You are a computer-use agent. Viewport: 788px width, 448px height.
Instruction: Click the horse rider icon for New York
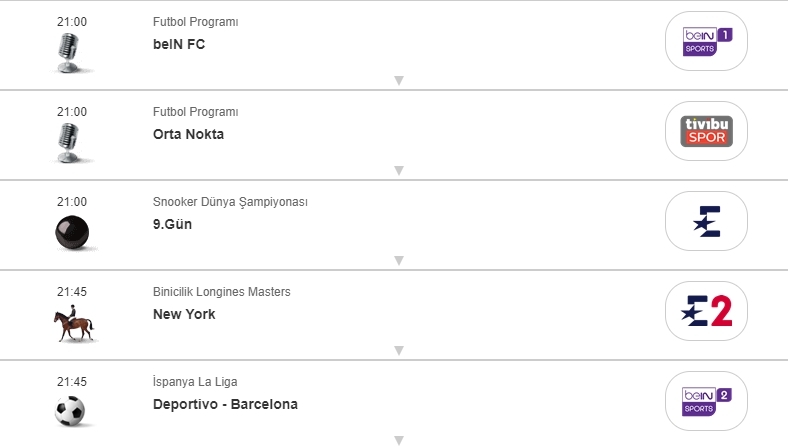tap(73, 325)
